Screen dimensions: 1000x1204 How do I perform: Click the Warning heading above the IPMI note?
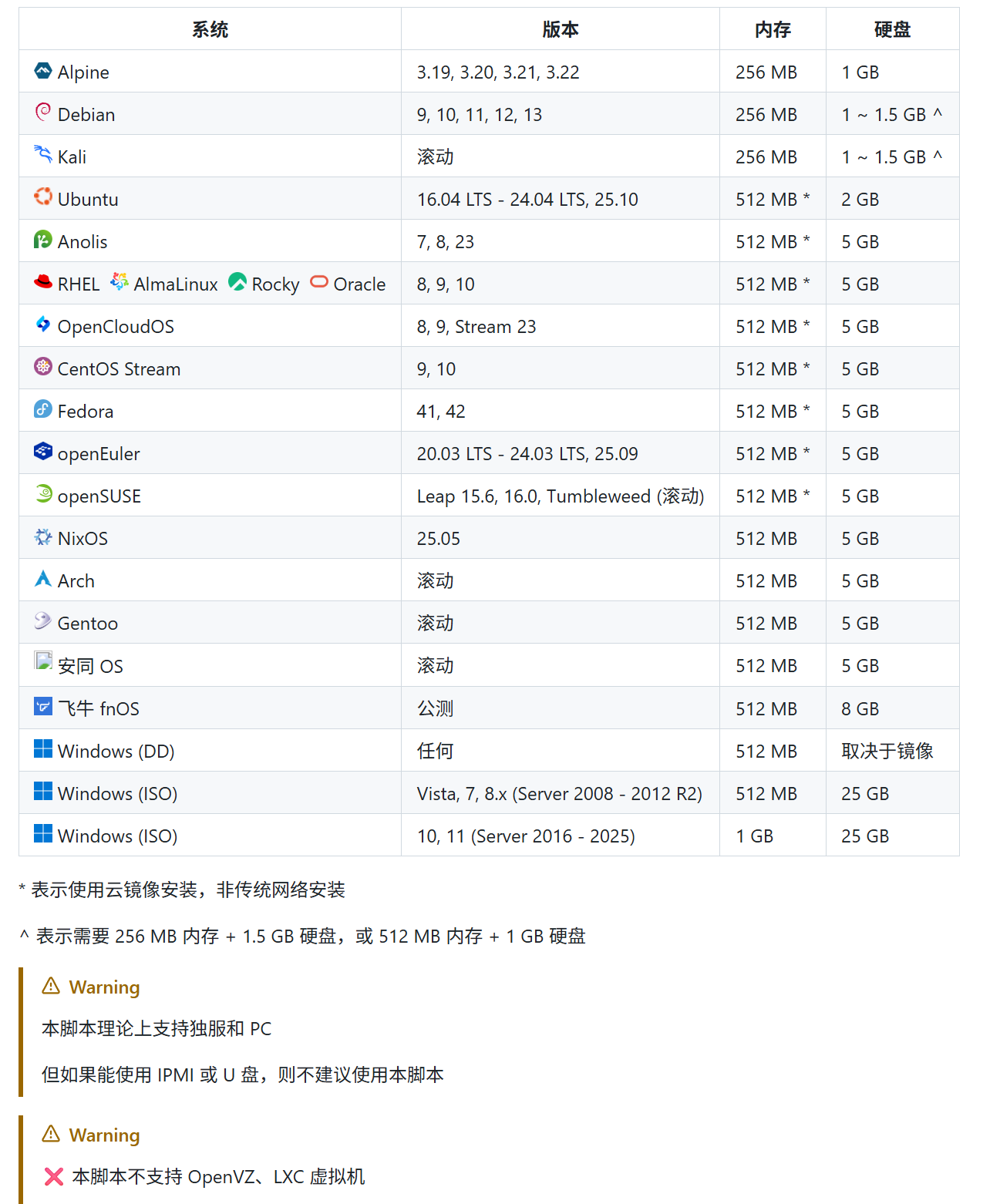pos(104,987)
